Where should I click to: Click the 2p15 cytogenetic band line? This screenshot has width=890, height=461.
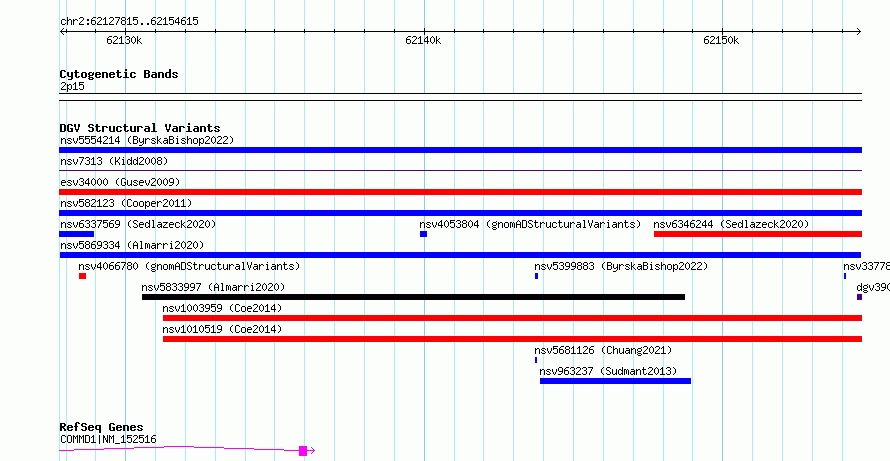click(460, 97)
